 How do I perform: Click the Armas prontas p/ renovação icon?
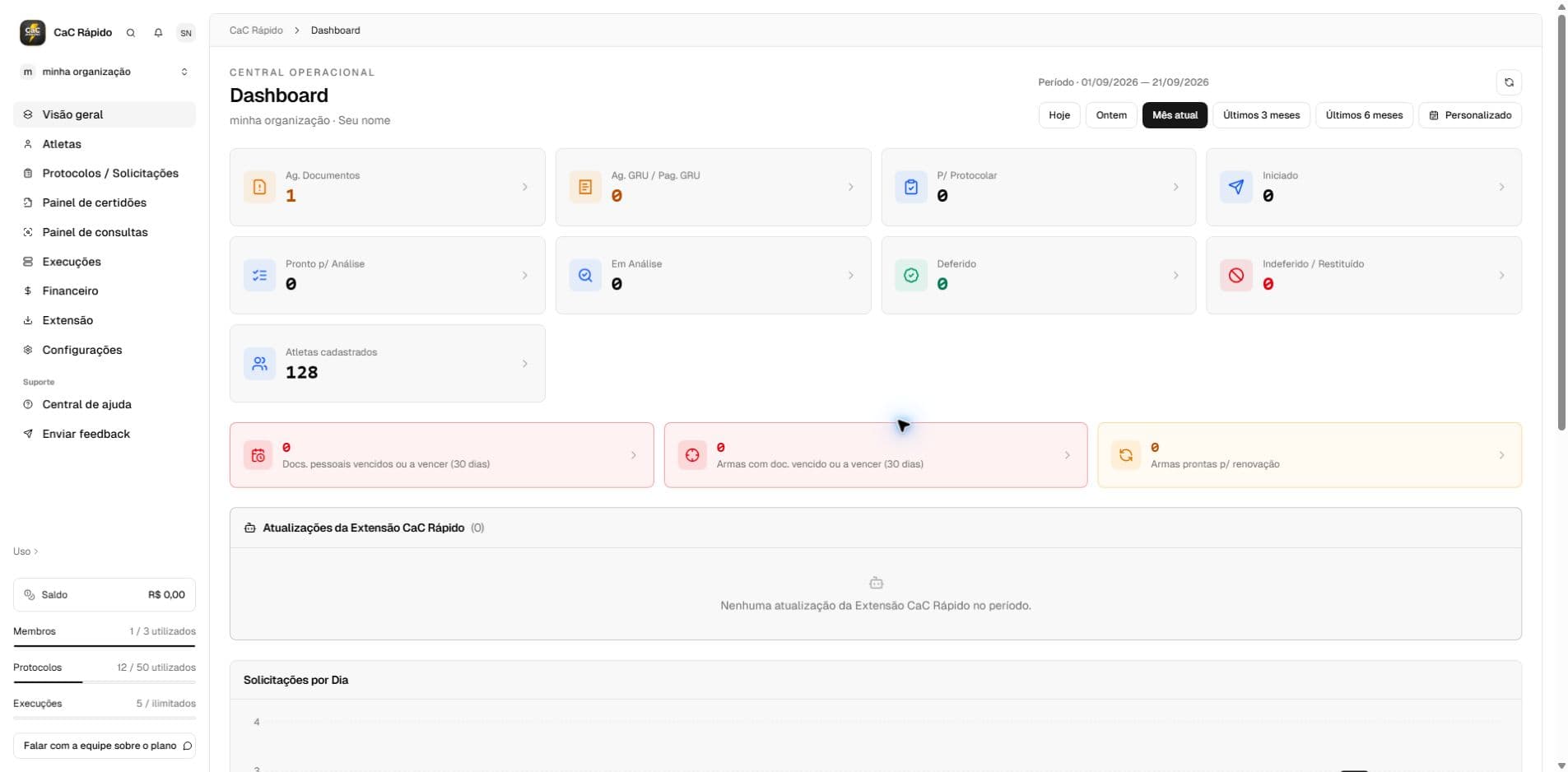(x=1126, y=455)
